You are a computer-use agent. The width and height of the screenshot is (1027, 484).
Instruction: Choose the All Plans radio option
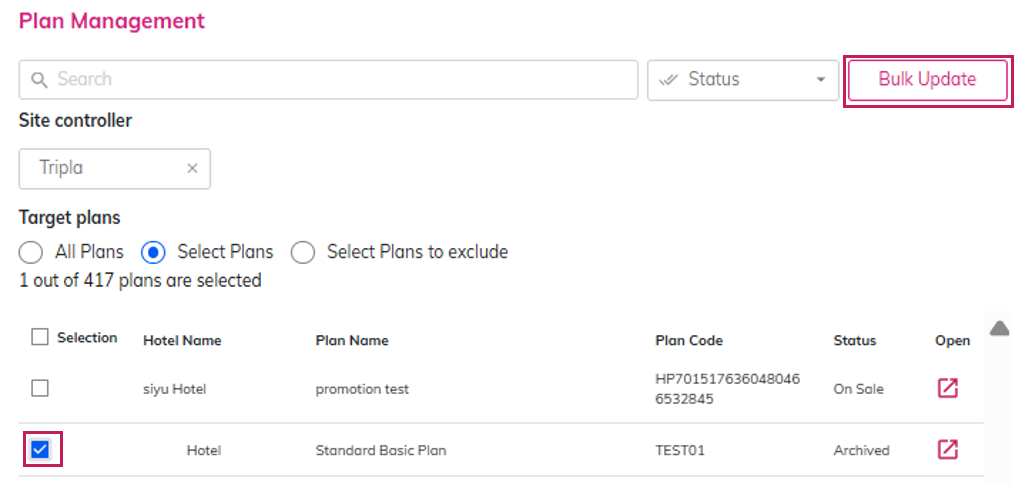coord(31,252)
